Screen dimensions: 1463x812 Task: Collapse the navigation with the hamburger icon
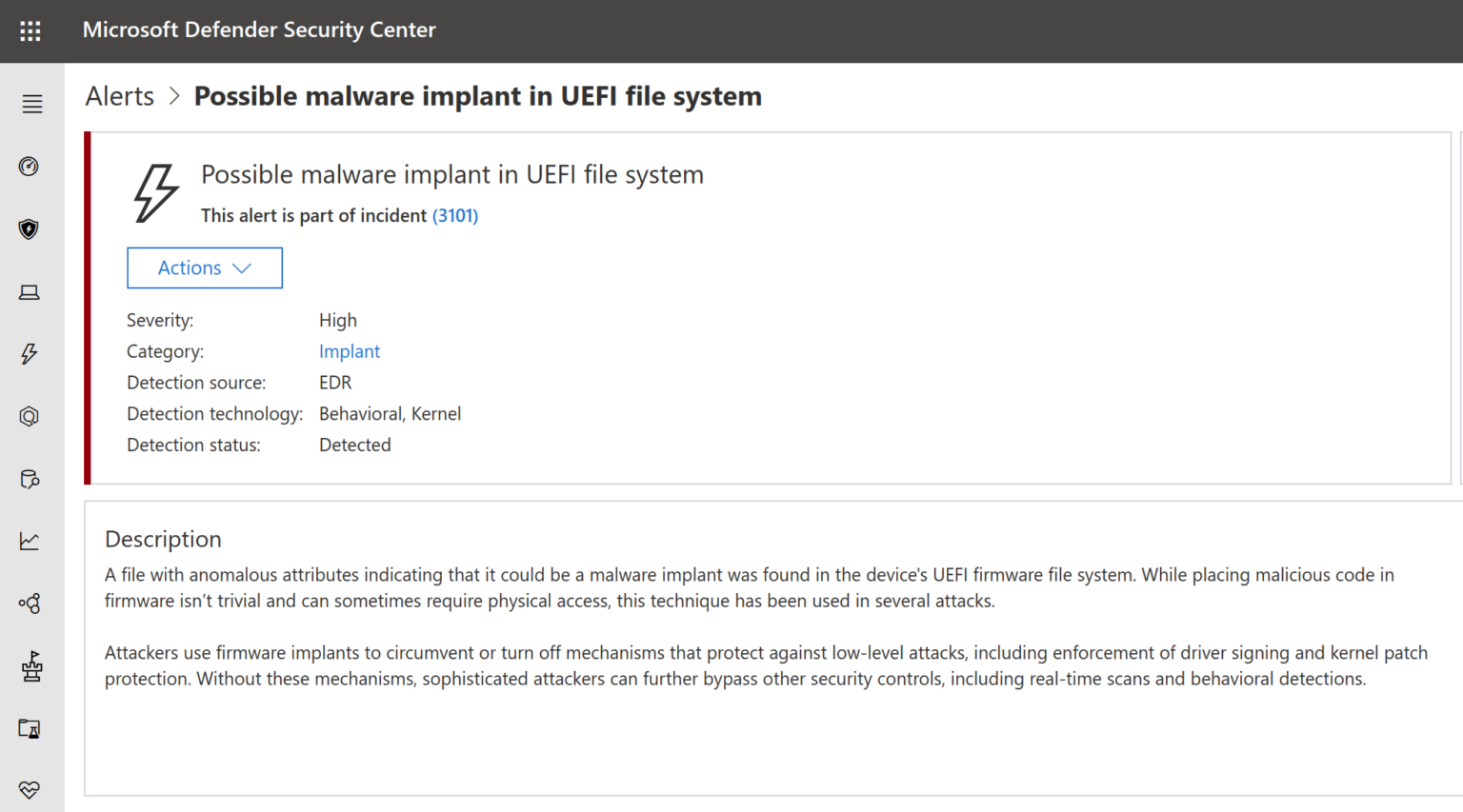pyautogui.click(x=31, y=104)
